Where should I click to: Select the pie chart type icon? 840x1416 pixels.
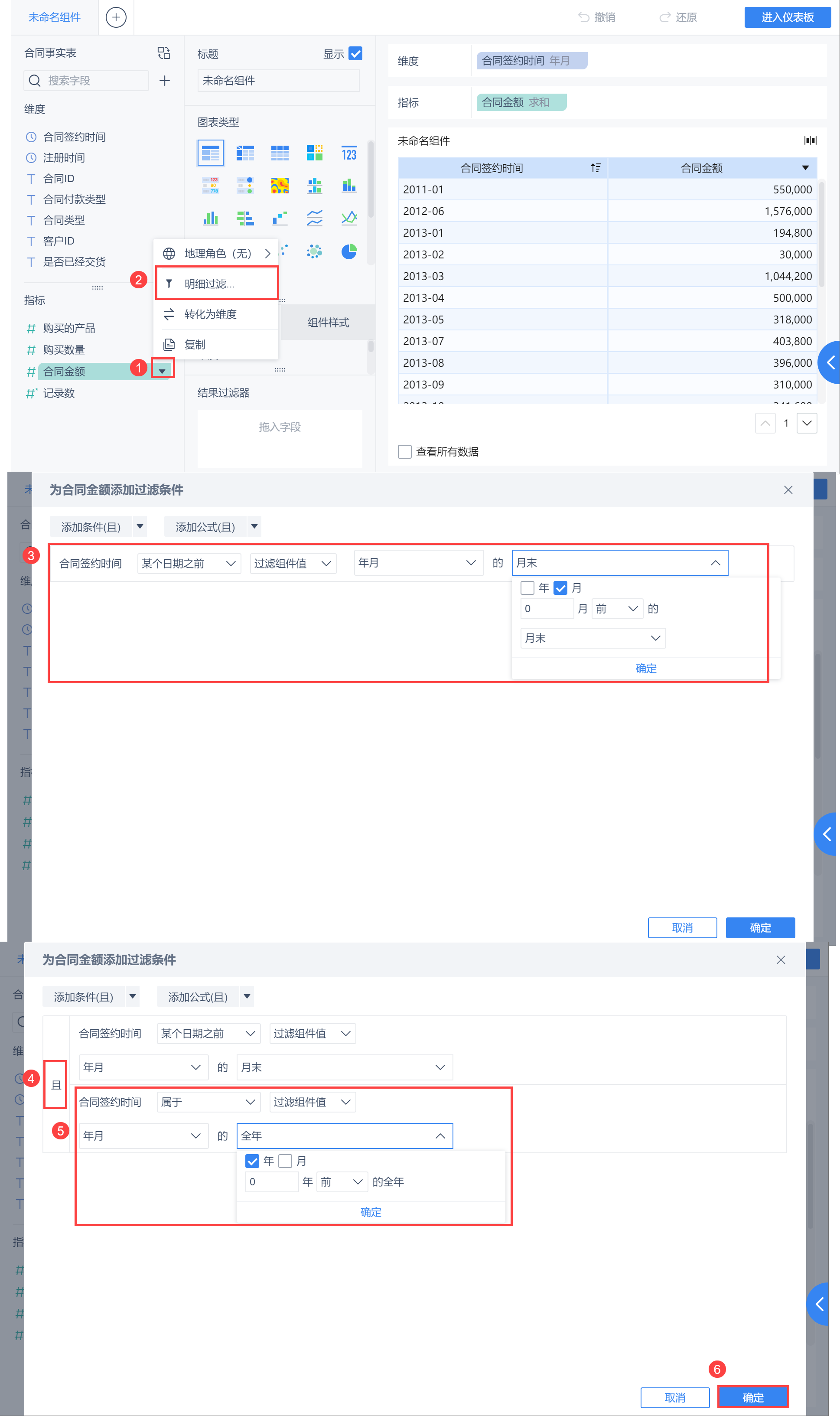click(348, 251)
